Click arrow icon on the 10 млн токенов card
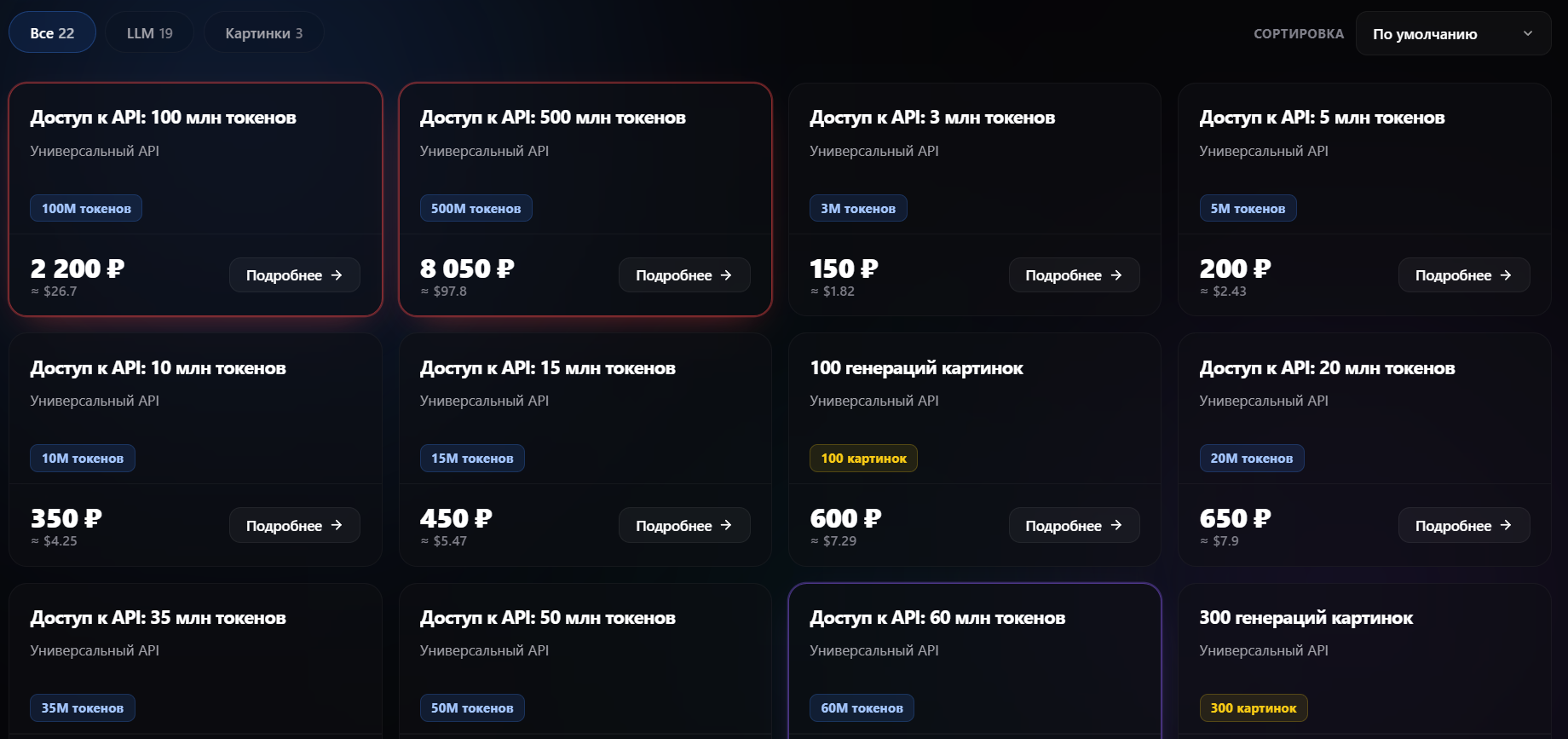The image size is (1568, 739). click(x=337, y=525)
